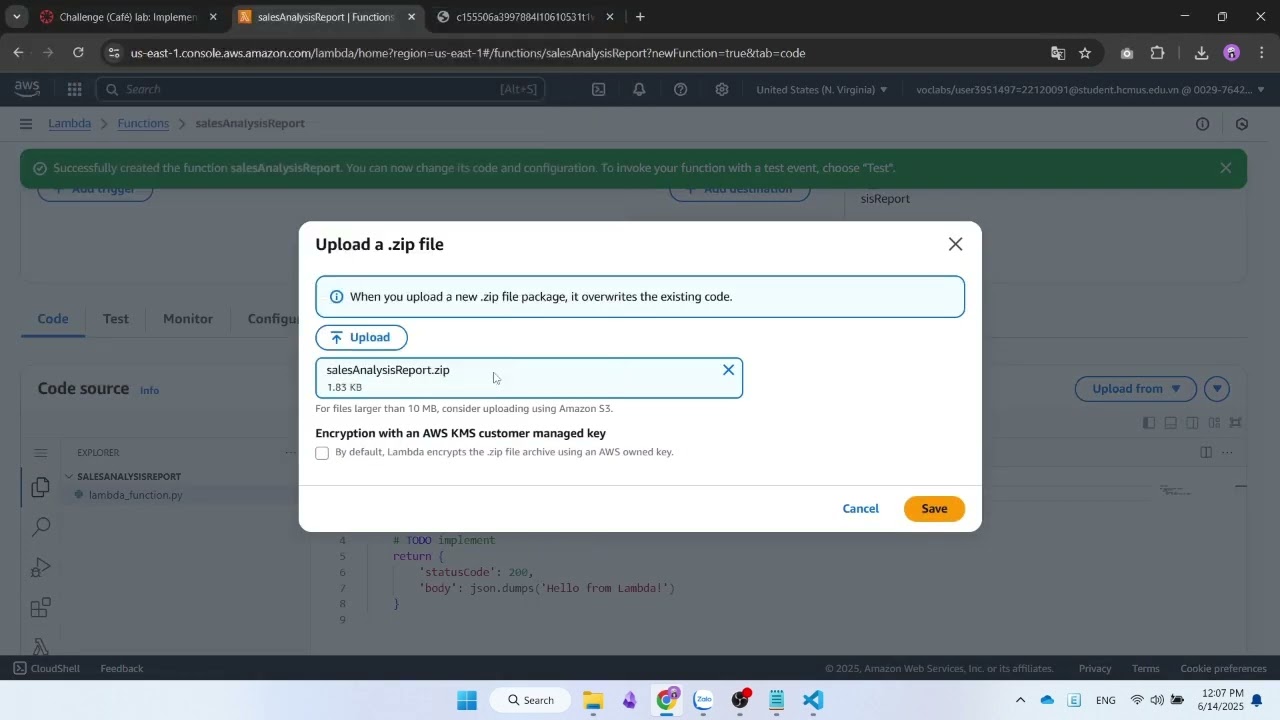Viewport: 1280px width, 720px height.
Task: Navigate to Lambda breadcrumb link
Action: 69,123
